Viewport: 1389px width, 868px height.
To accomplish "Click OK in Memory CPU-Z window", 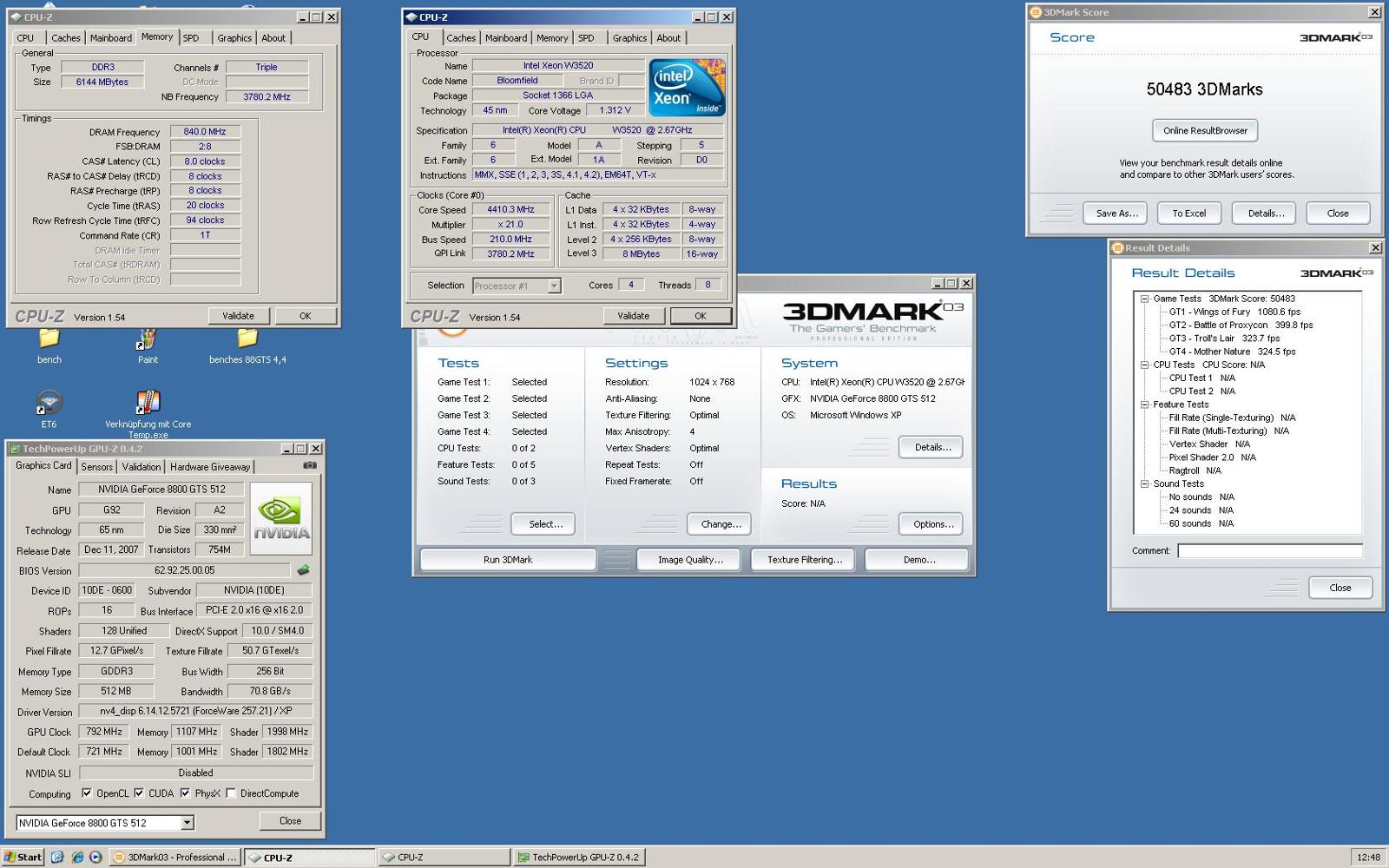I will coord(305,316).
